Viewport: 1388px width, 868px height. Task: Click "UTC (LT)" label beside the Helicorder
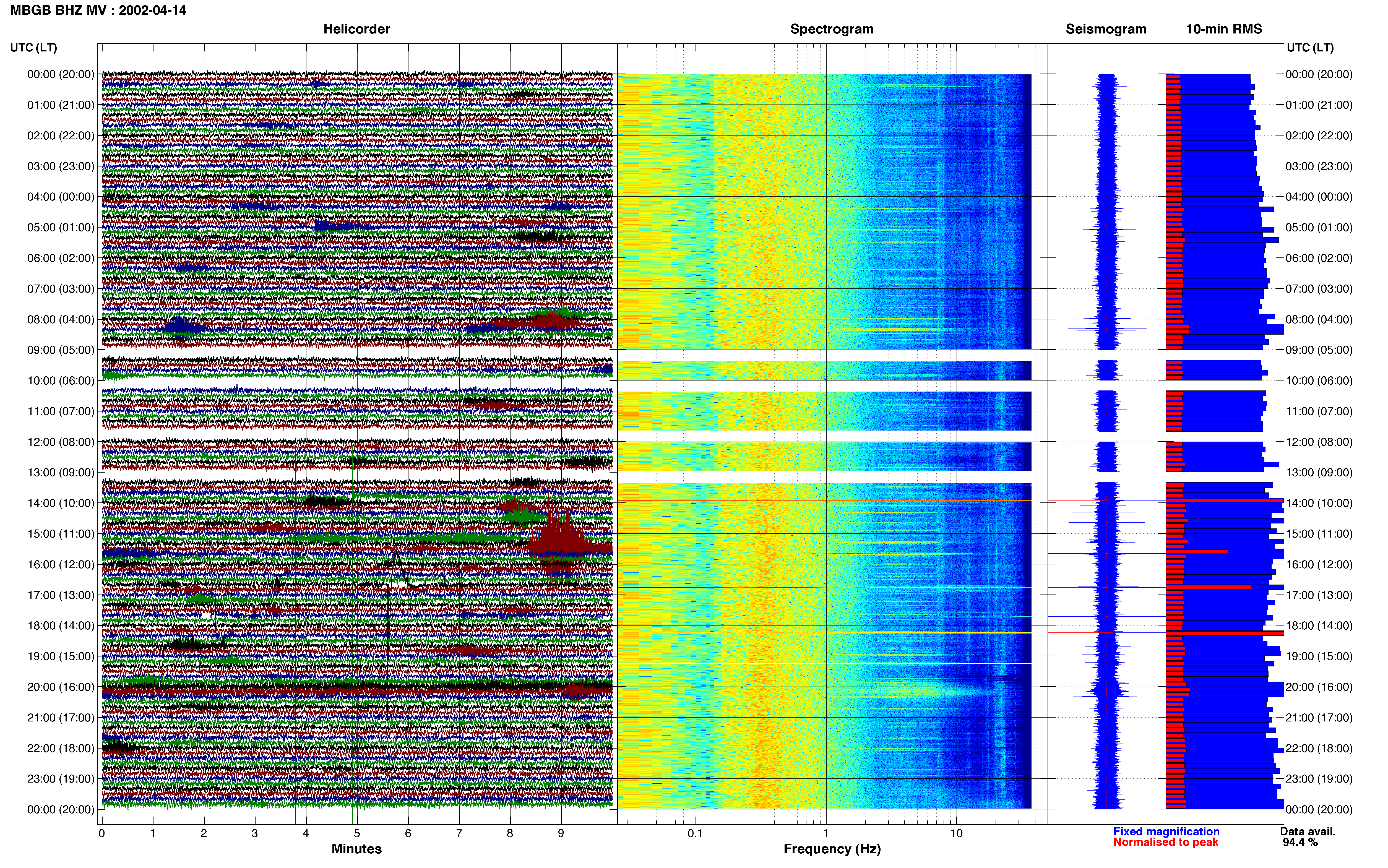pos(34,47)
